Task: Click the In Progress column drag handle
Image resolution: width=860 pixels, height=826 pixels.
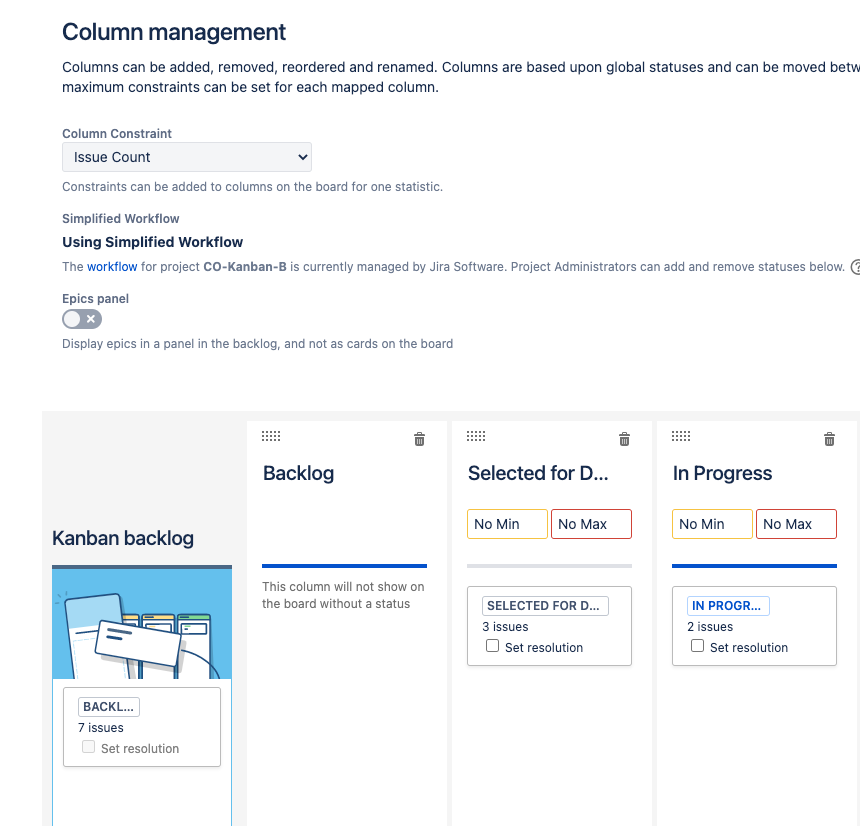Action: coord(681,436)
